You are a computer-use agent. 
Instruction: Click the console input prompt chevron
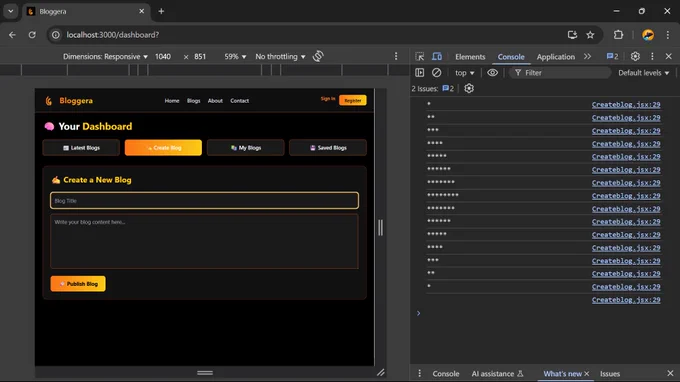click(x=418, y=313)
